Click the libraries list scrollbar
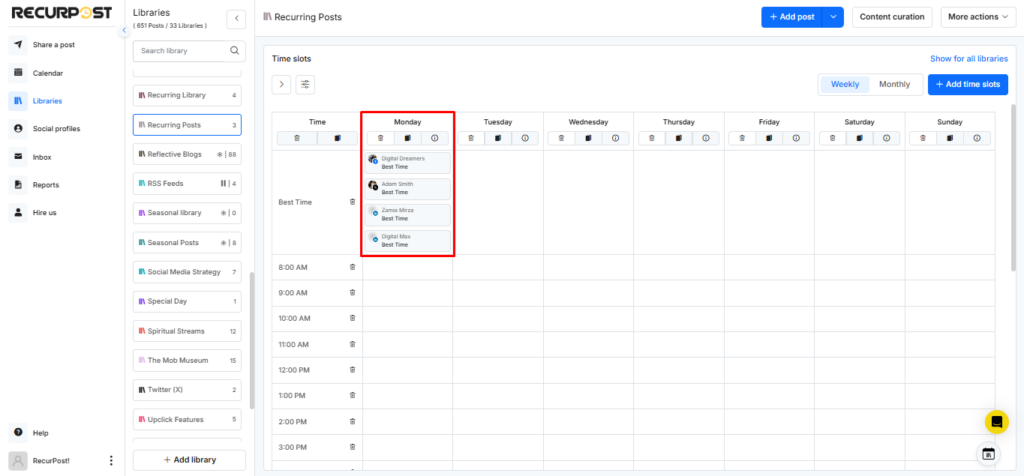The image size is (1024, 476). (251, 340)
